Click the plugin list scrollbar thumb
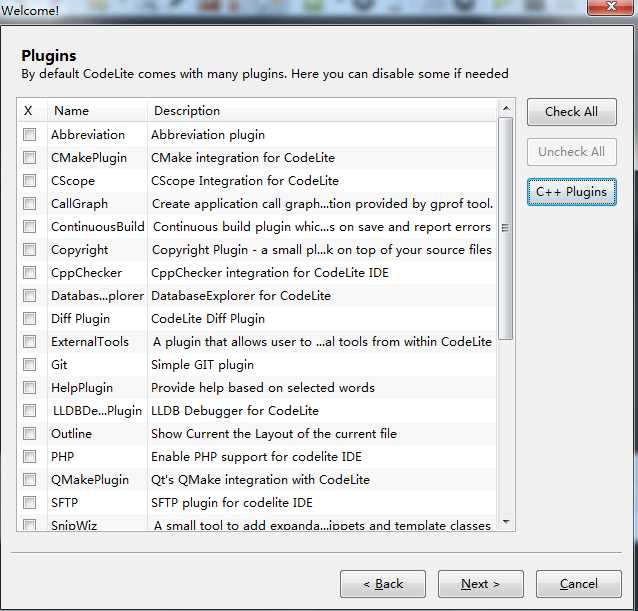This screenshot has height=611, width=638. [506, 228]
